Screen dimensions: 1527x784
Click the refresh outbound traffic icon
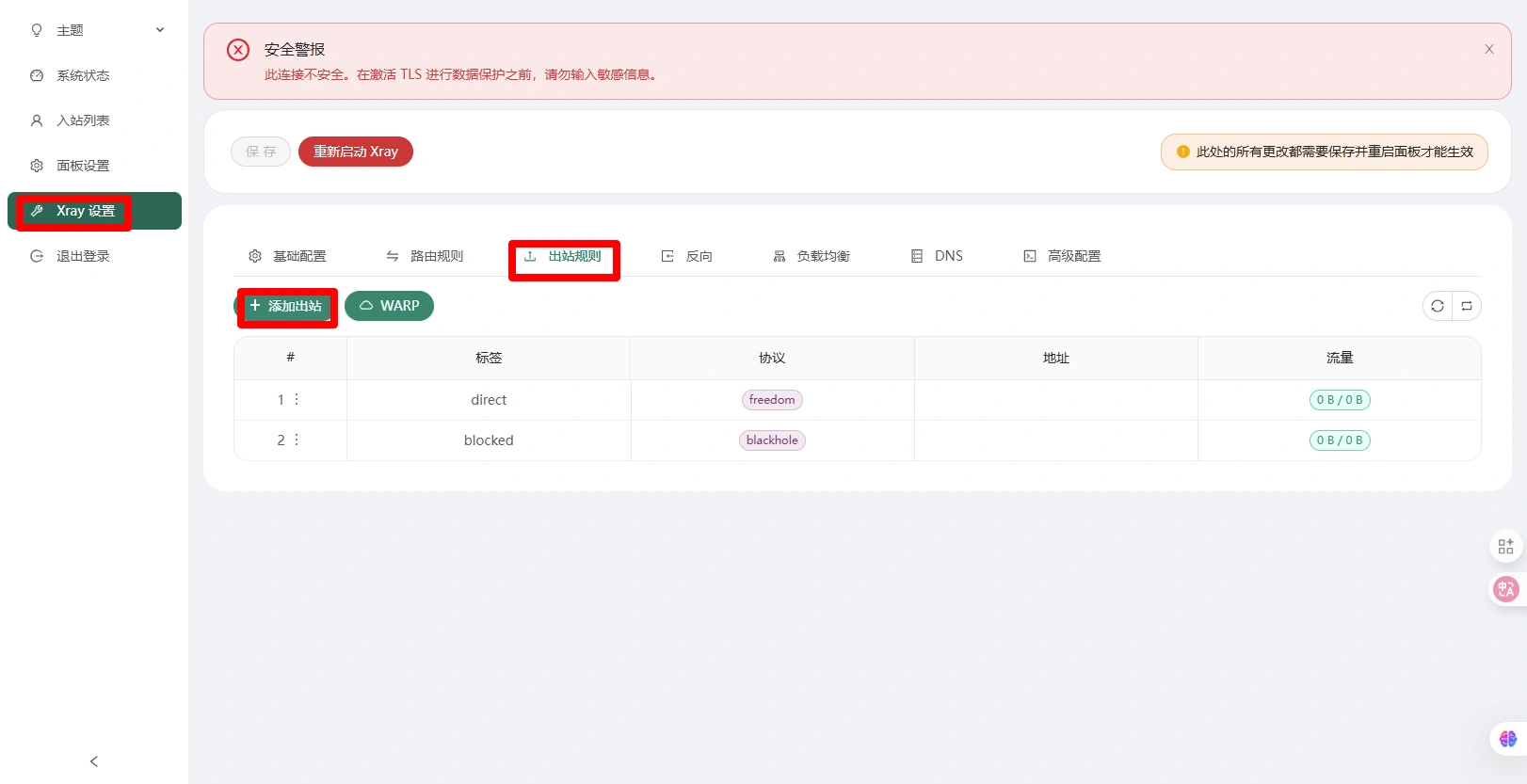click(1437, 306)
